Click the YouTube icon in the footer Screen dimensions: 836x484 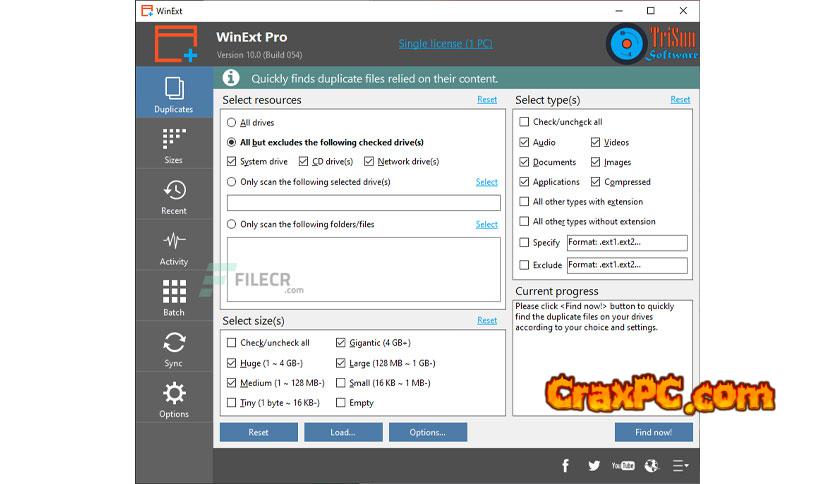(x=623, y=465)
